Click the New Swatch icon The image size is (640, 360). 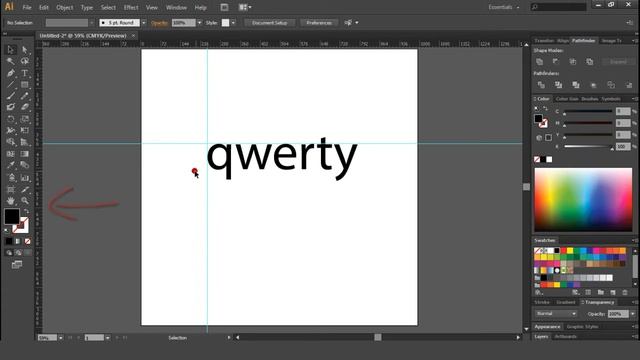tap(613, 292)
